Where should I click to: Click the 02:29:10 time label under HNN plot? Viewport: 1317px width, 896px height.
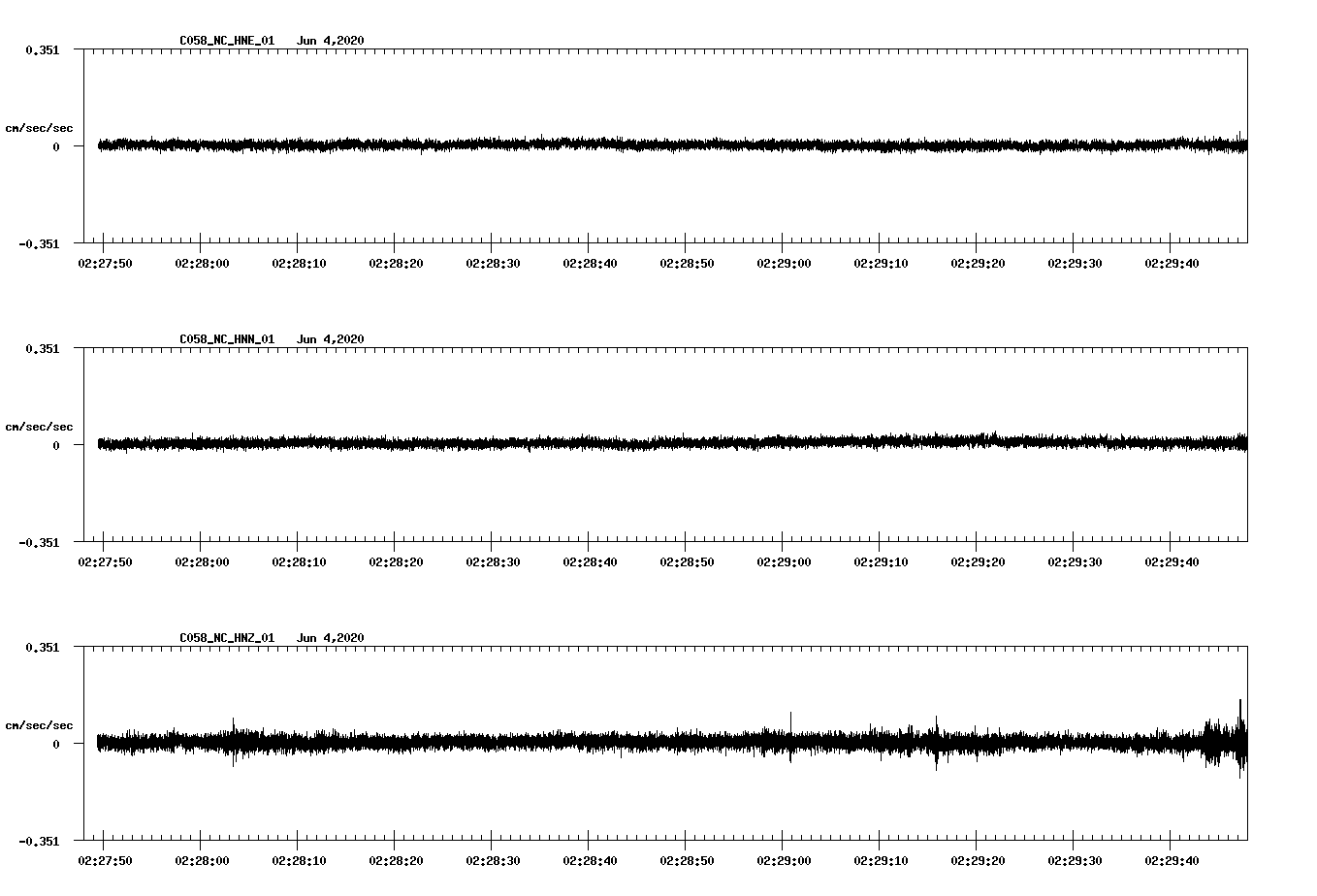881,562
